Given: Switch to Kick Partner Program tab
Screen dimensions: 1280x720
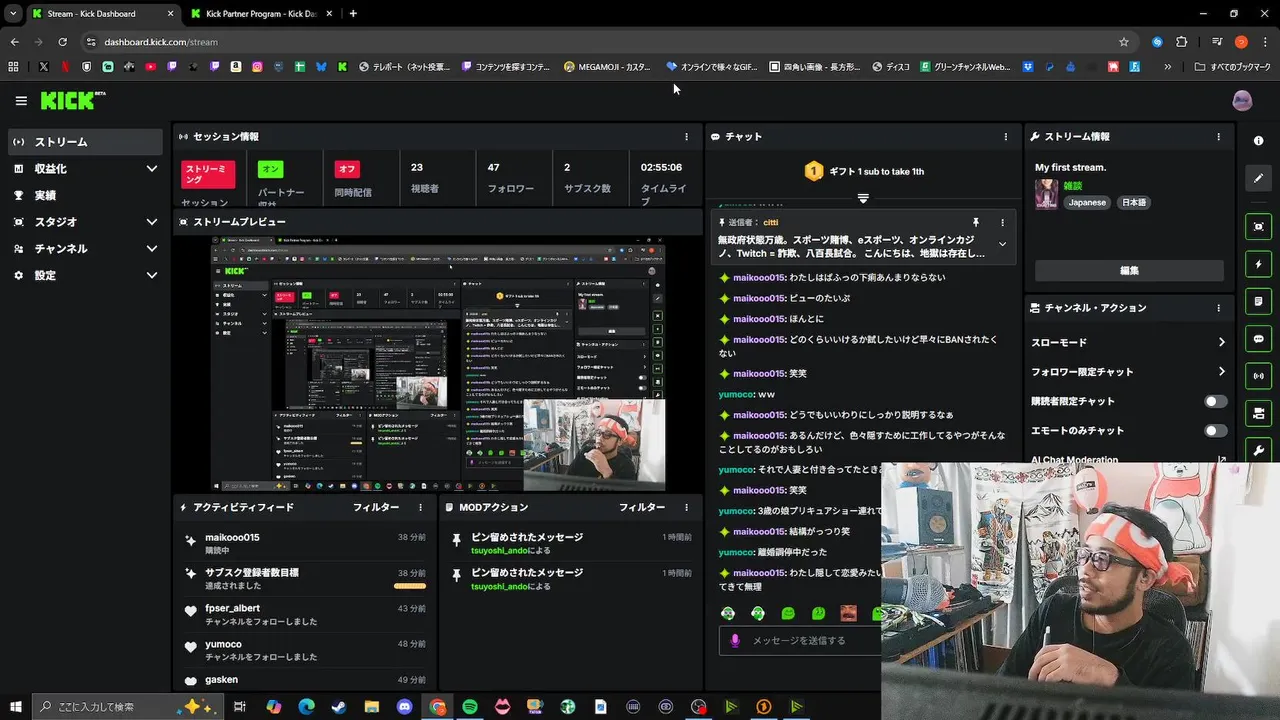Looking at the screenshot, I should tap(263, 14).
